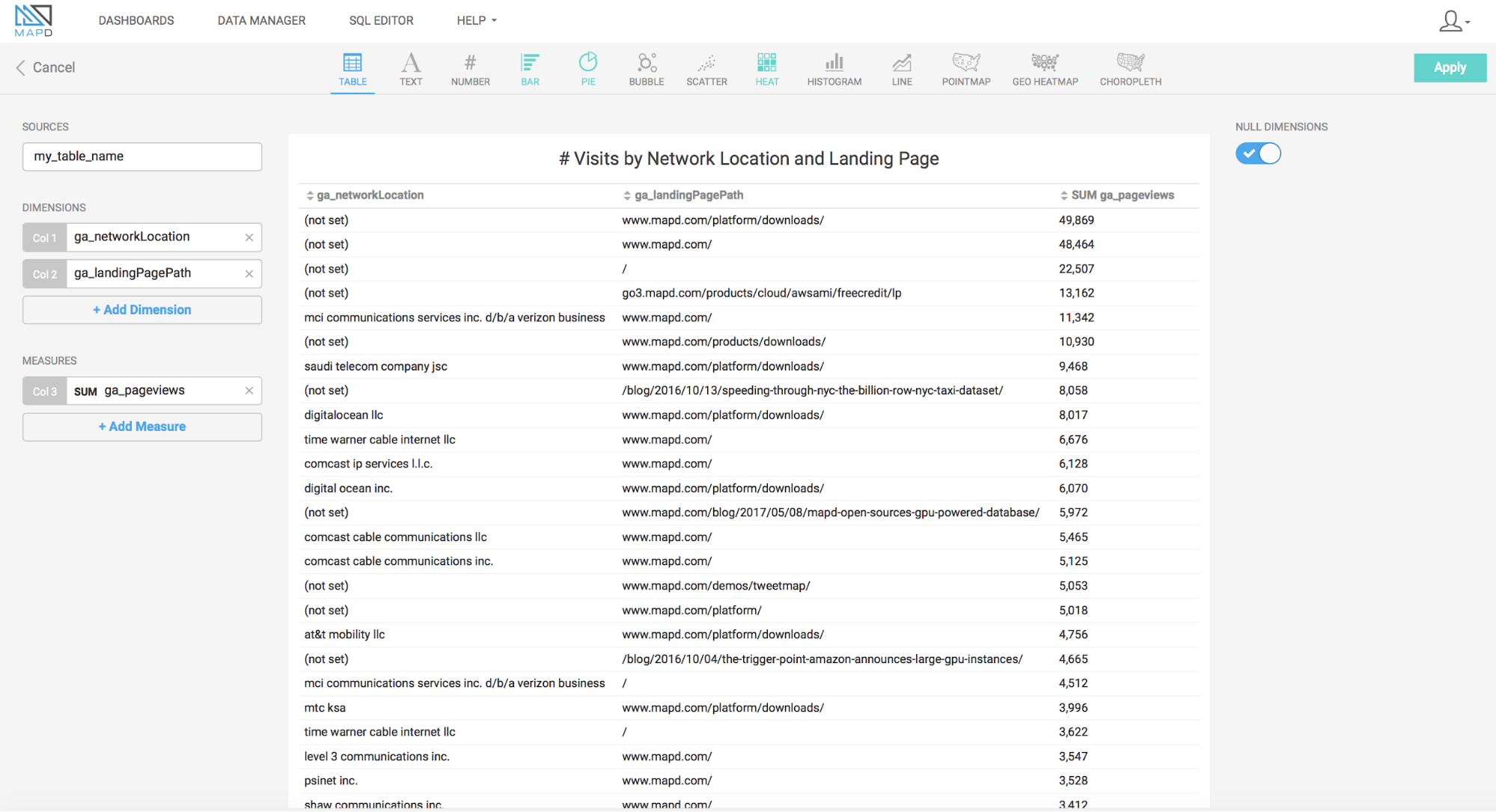Click the Add Measure button
This screenshot has height=812, width=1496.
[142, 427]
